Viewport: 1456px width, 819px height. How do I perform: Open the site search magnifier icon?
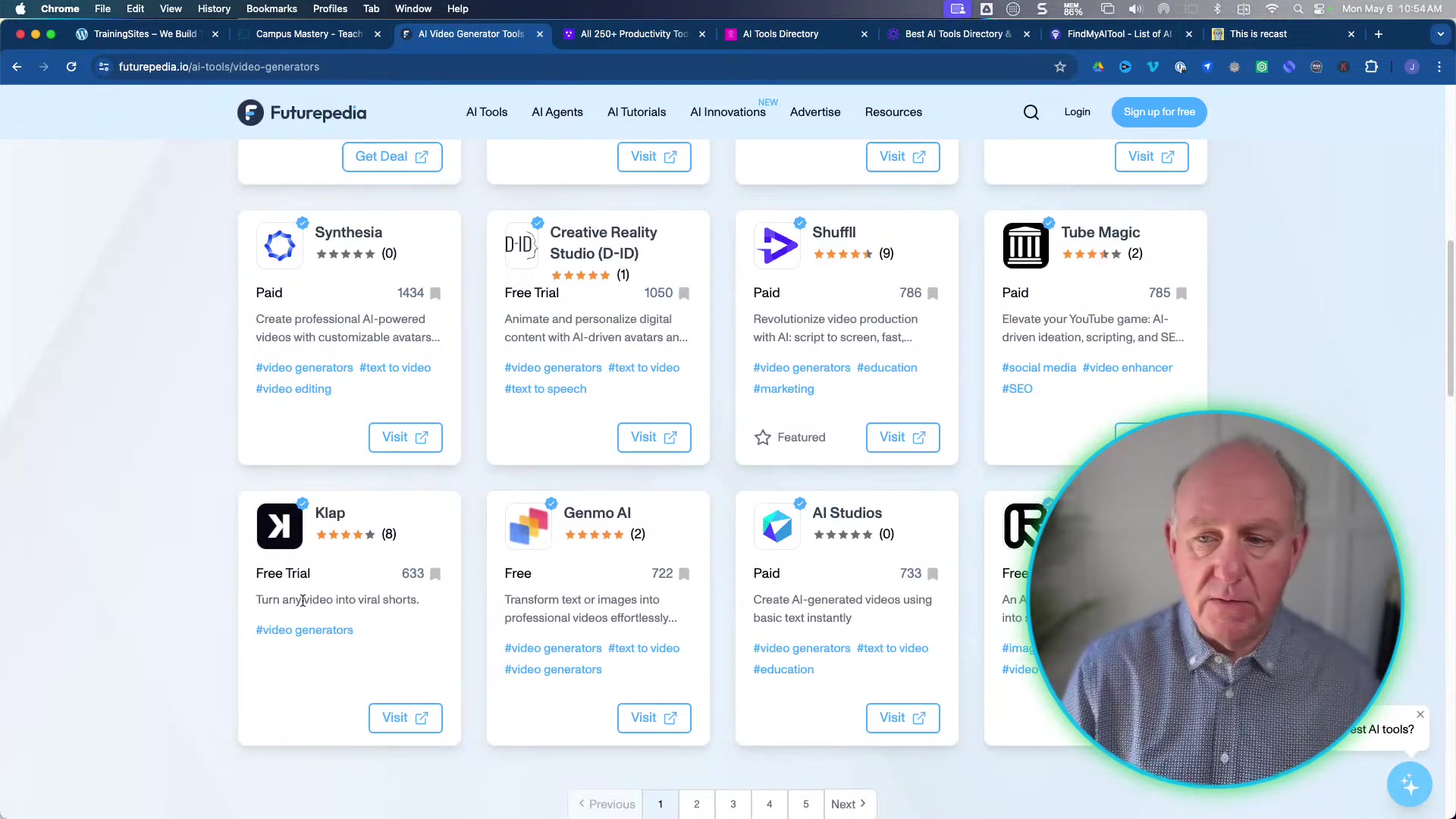1031,112
